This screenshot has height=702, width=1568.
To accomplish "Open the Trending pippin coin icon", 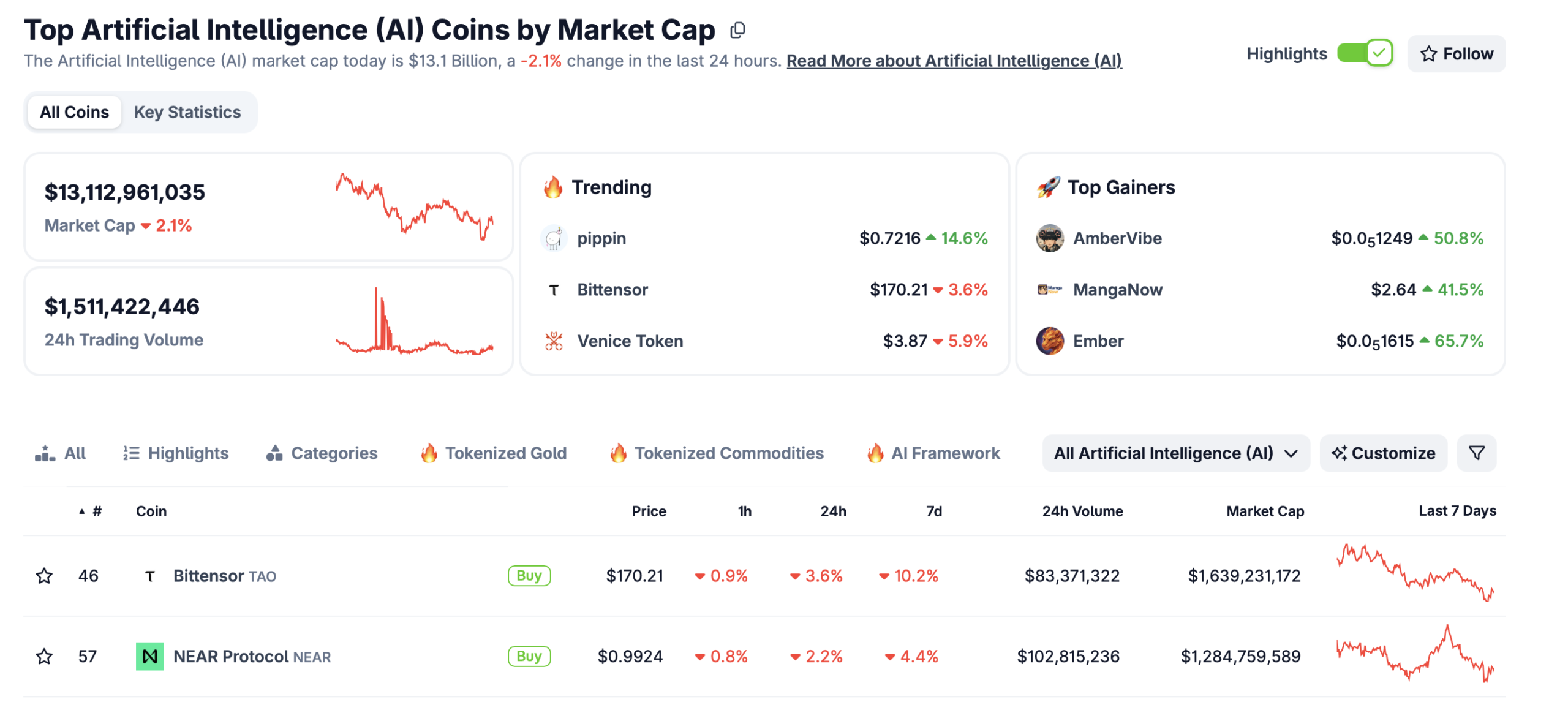I will [x=553, y=238].
